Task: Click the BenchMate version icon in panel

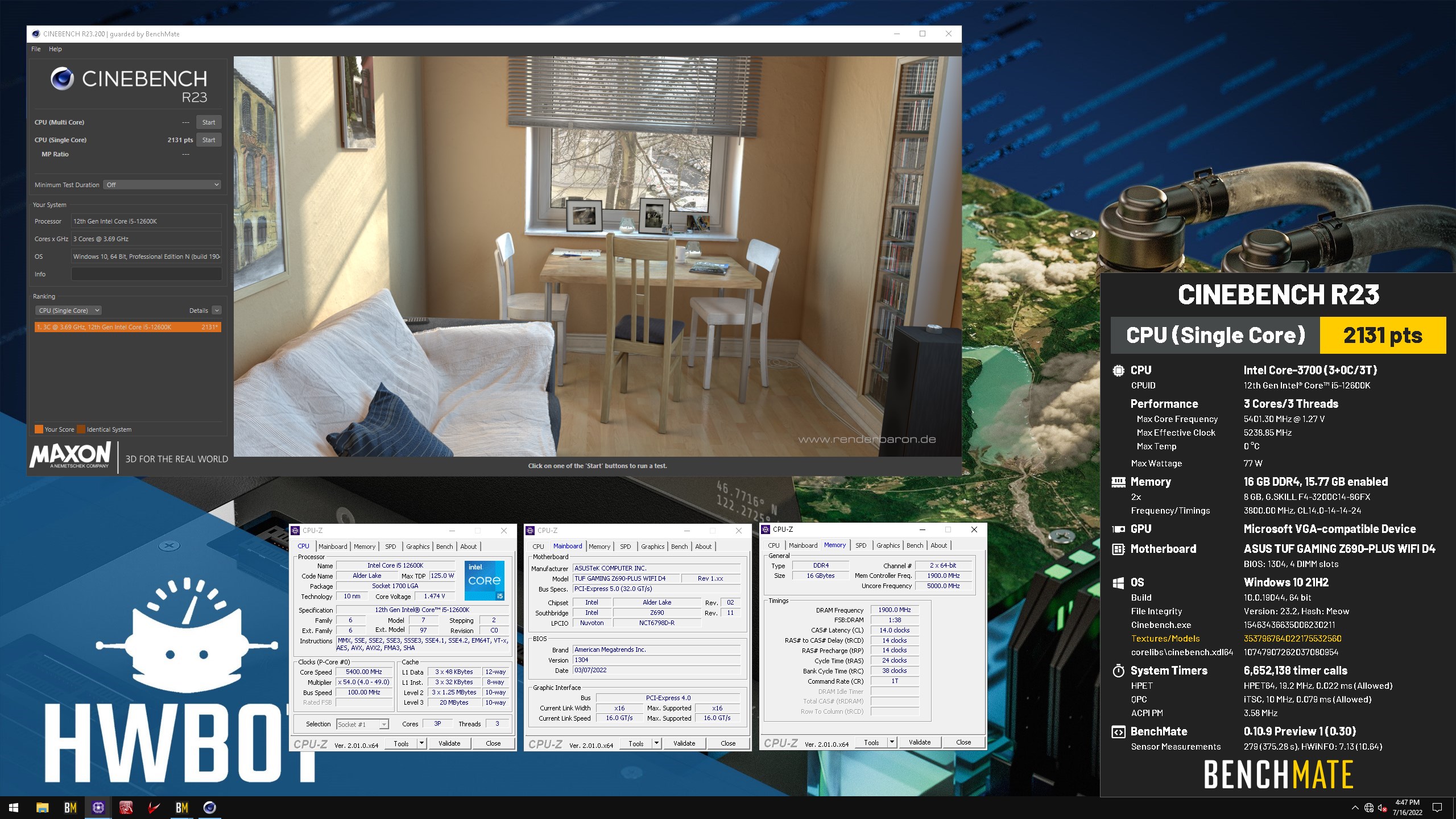Action: point(1118,732)
